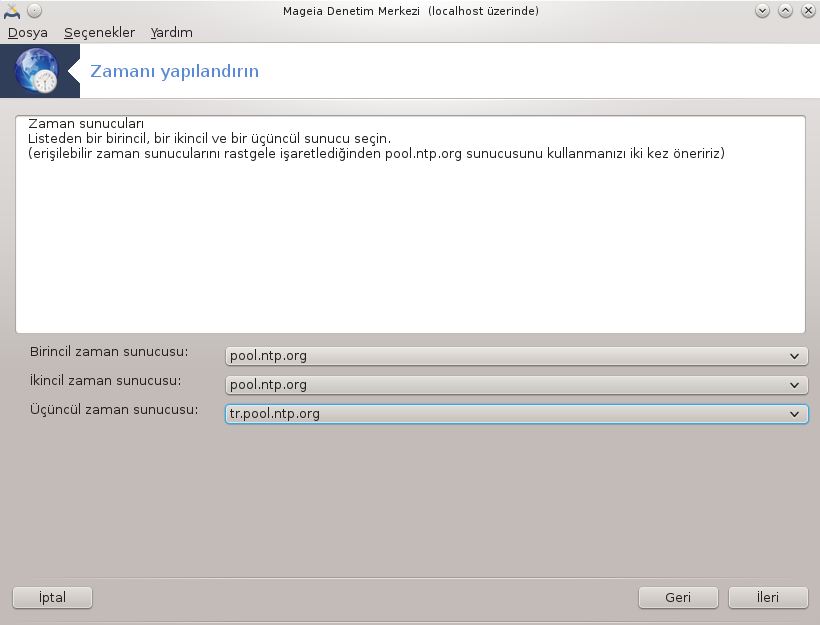820x625 pixels.
Task: Click the Birincil zaman sunucusu label
Action: click(109, 351)
